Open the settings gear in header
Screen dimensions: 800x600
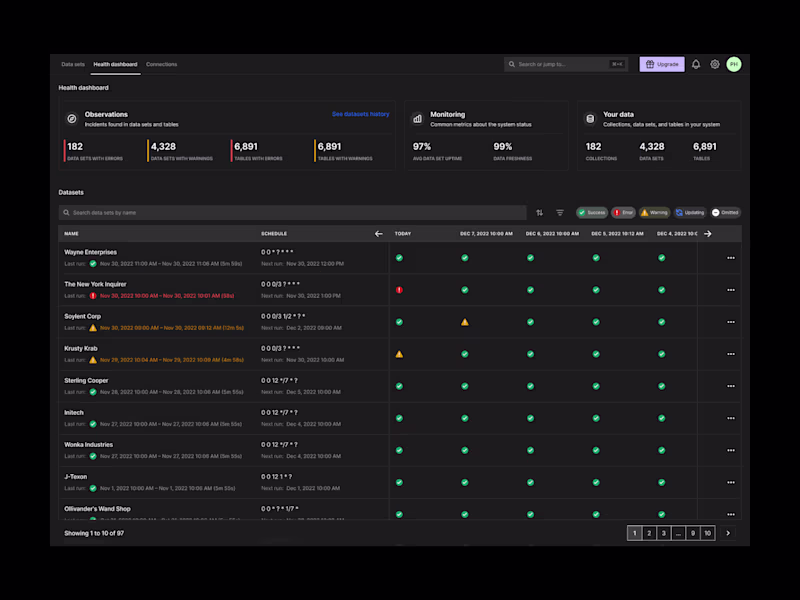coord(715,64)
